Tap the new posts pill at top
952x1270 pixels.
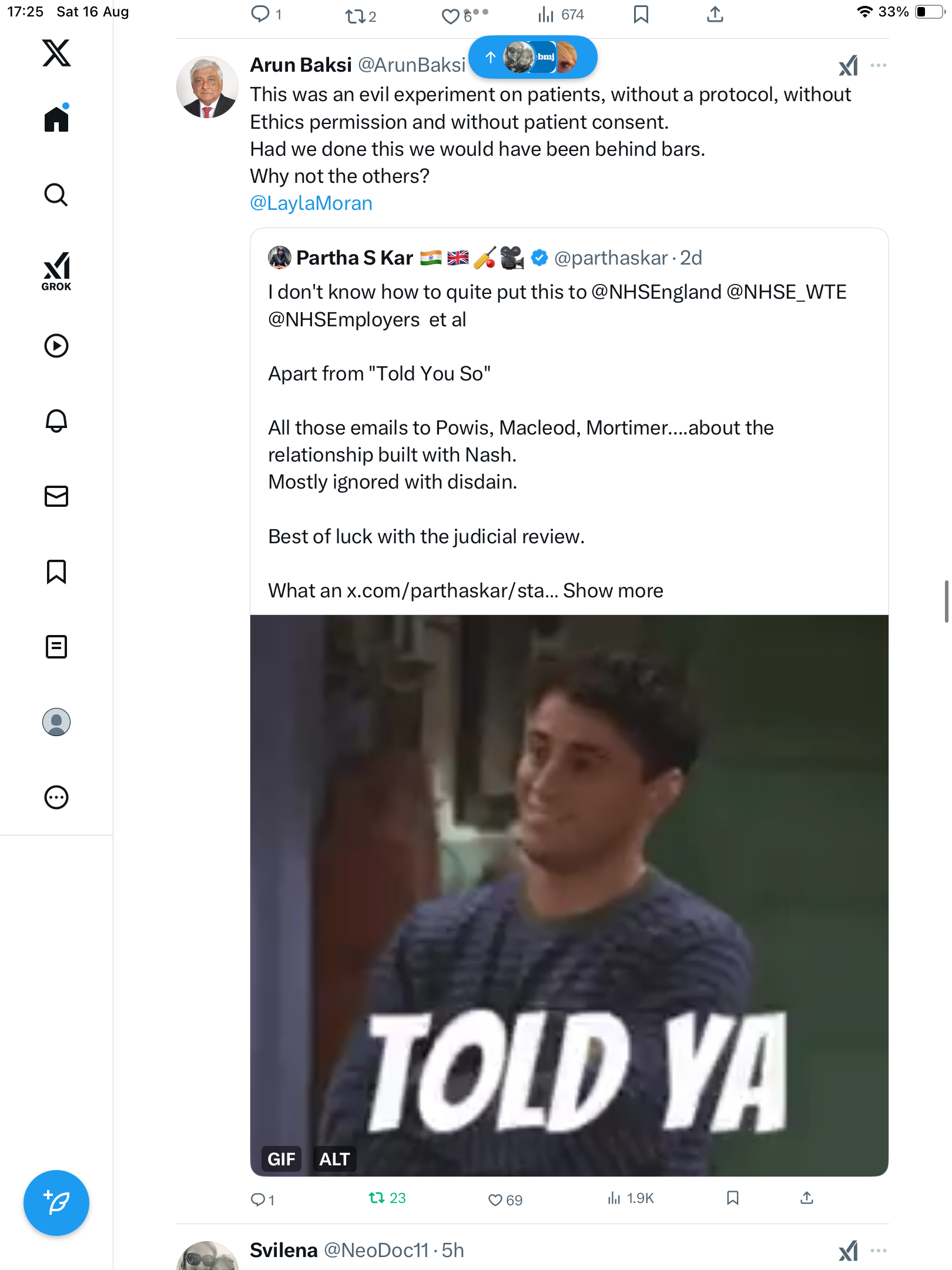coord(532,57)
